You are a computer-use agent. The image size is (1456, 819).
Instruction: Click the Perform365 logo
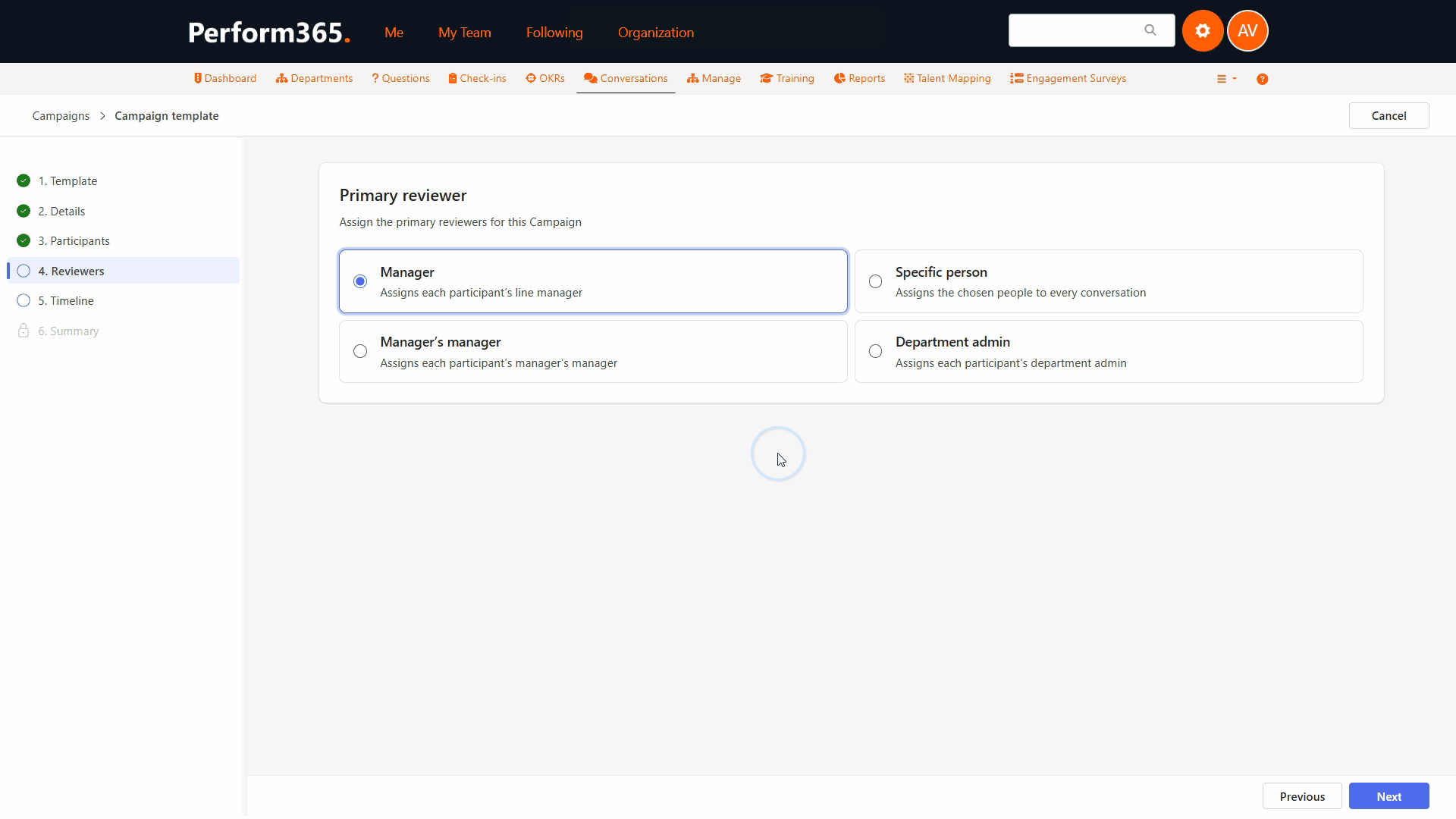coord(269,33)
